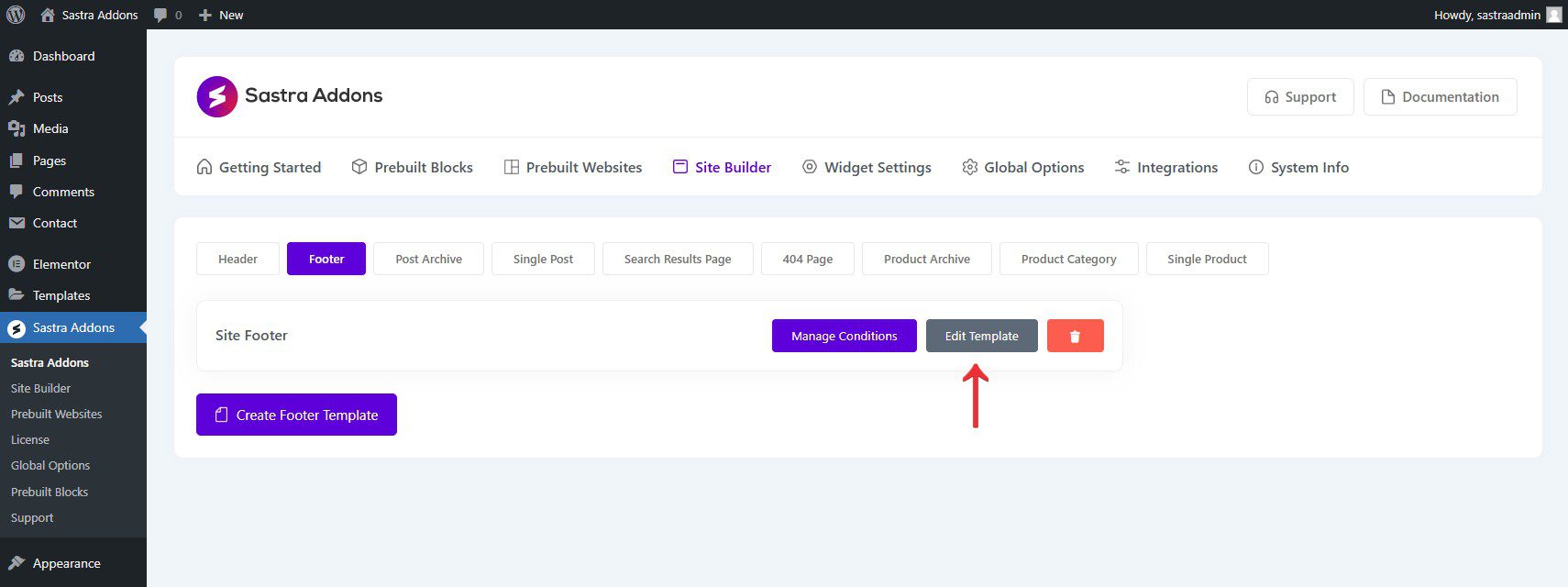Viewport: 1568px width, 587px height.
Task: Click the Integrations sliders icon
Action: (x=1122, y=167)
